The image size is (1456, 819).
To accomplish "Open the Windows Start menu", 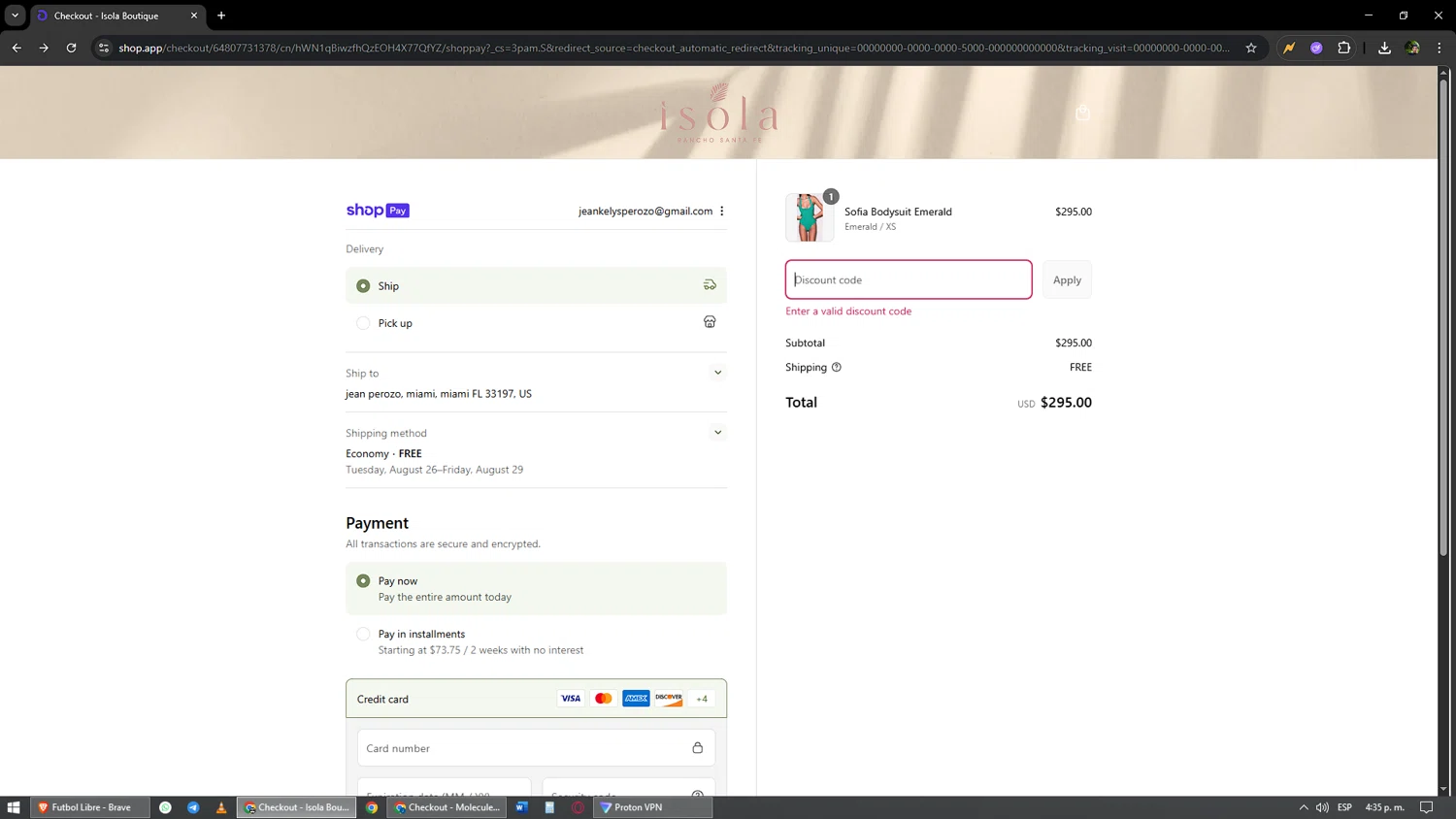I will point(14,807).
